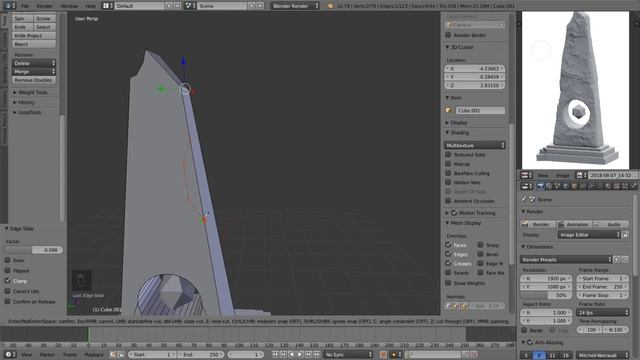The height and width of the screenshot is (360, 640).
Task: Open the 24 fps frame rate dropdown
Action: (x=603, y=313)
